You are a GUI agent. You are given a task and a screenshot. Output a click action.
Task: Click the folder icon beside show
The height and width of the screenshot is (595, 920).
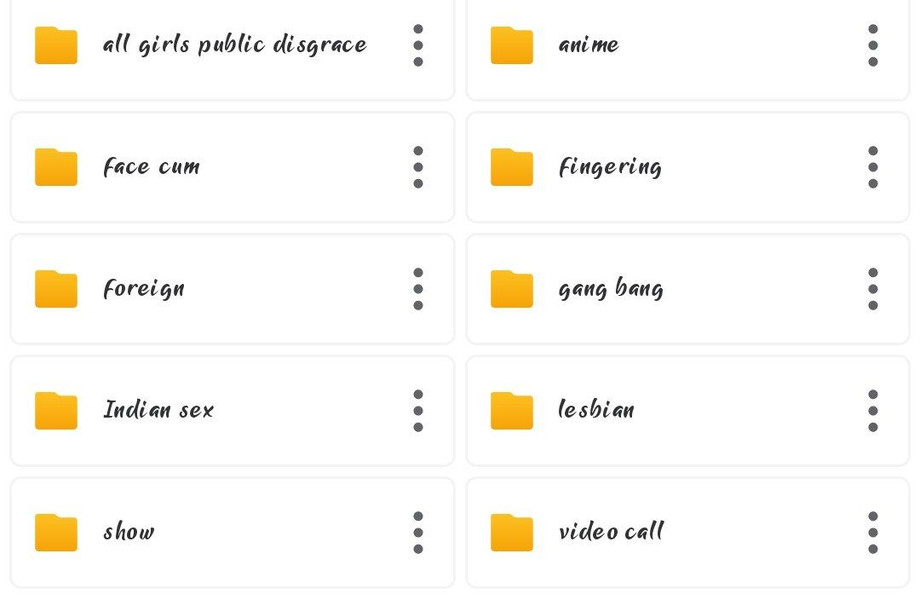[x=56, y=532]
